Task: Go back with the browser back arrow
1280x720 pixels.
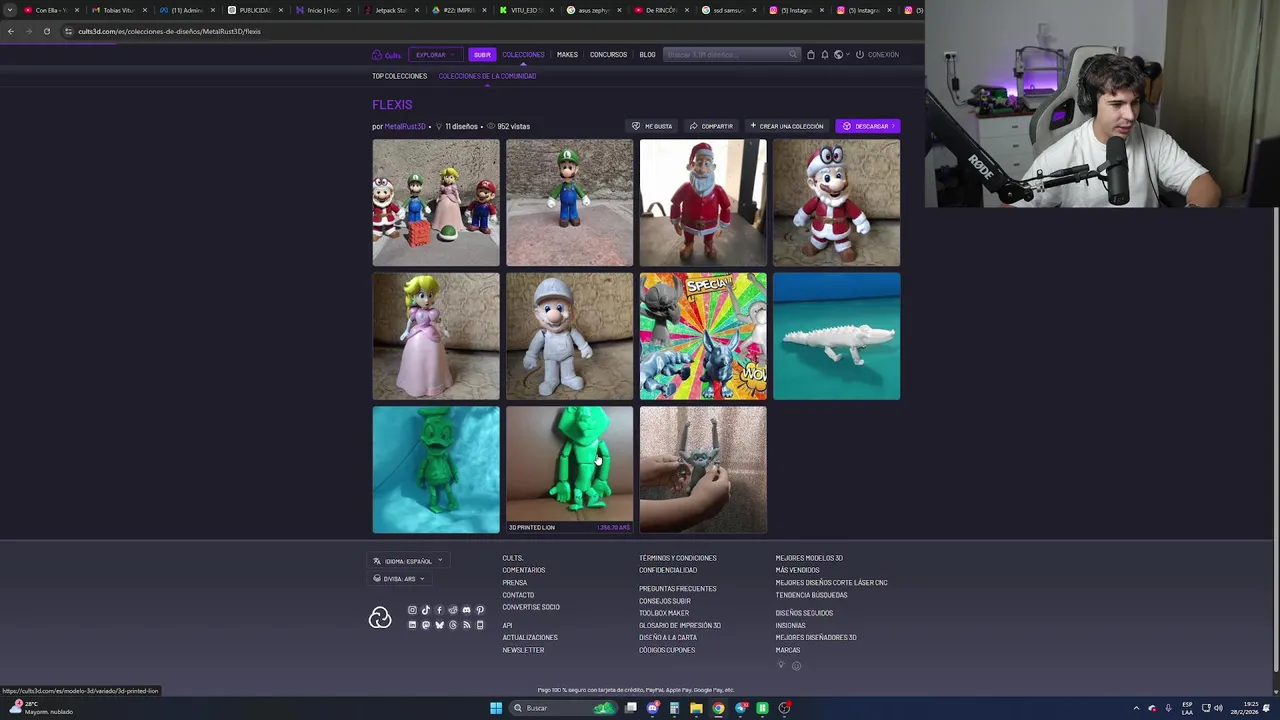Action: 10,31
